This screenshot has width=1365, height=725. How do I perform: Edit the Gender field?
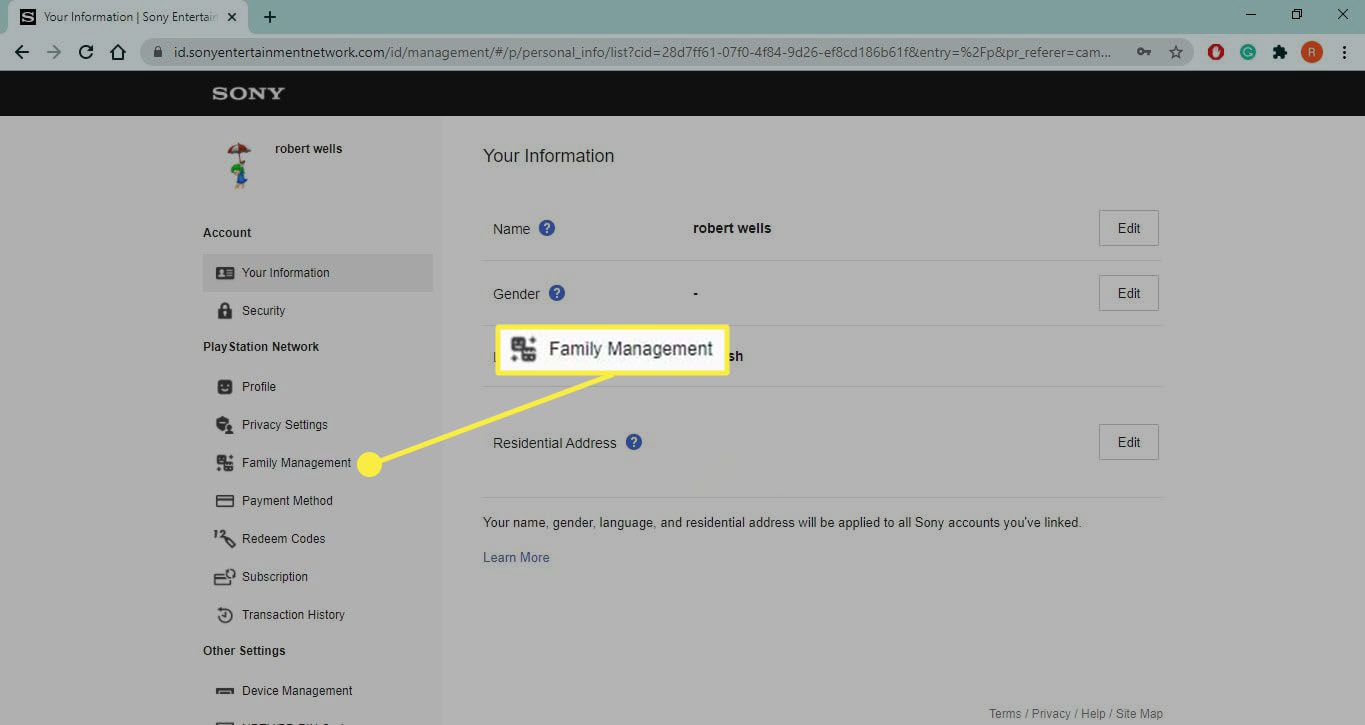pyautogui.click(x=1128, y=293)
